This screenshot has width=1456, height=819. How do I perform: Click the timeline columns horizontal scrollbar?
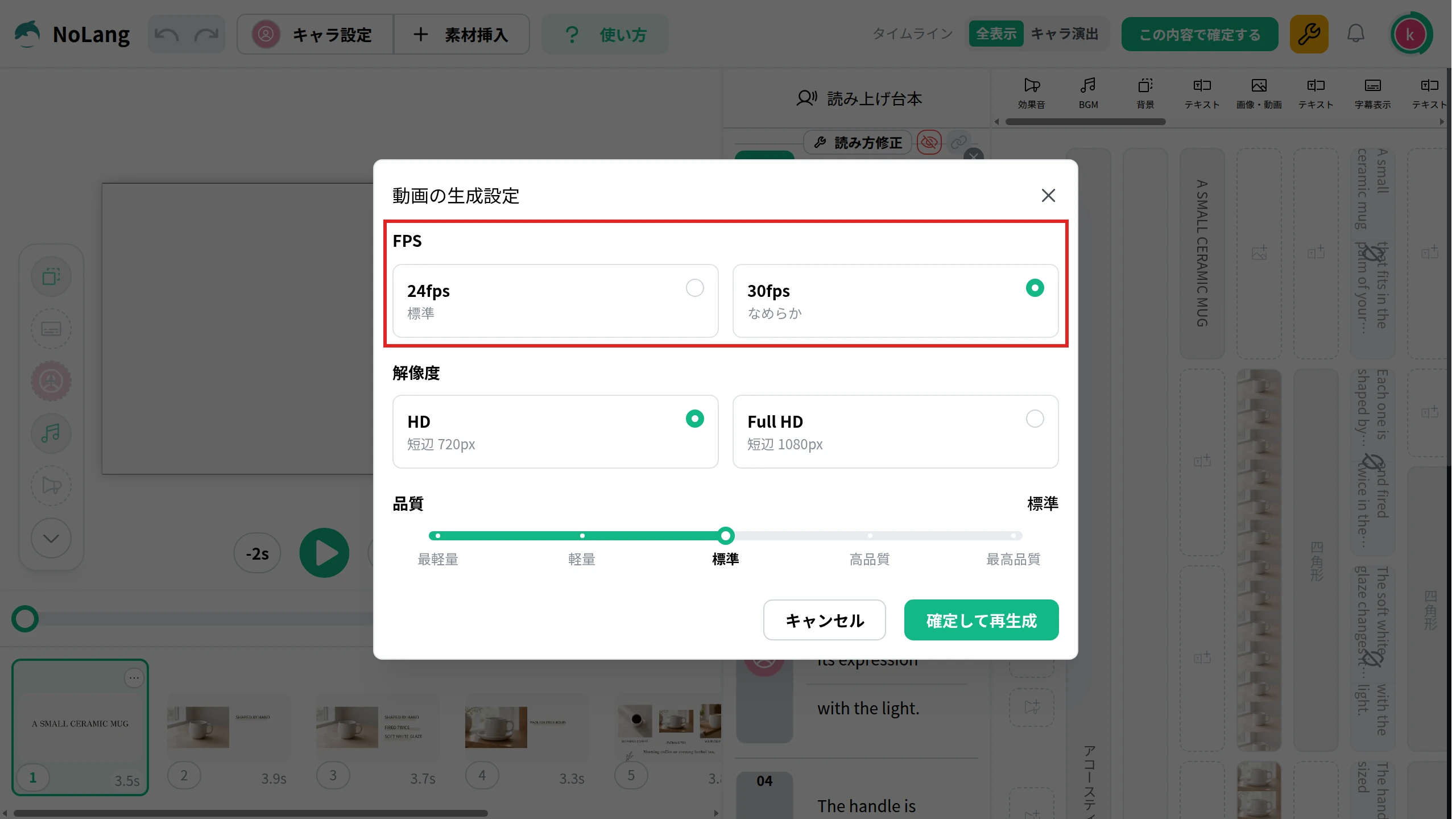[1085, 122]
